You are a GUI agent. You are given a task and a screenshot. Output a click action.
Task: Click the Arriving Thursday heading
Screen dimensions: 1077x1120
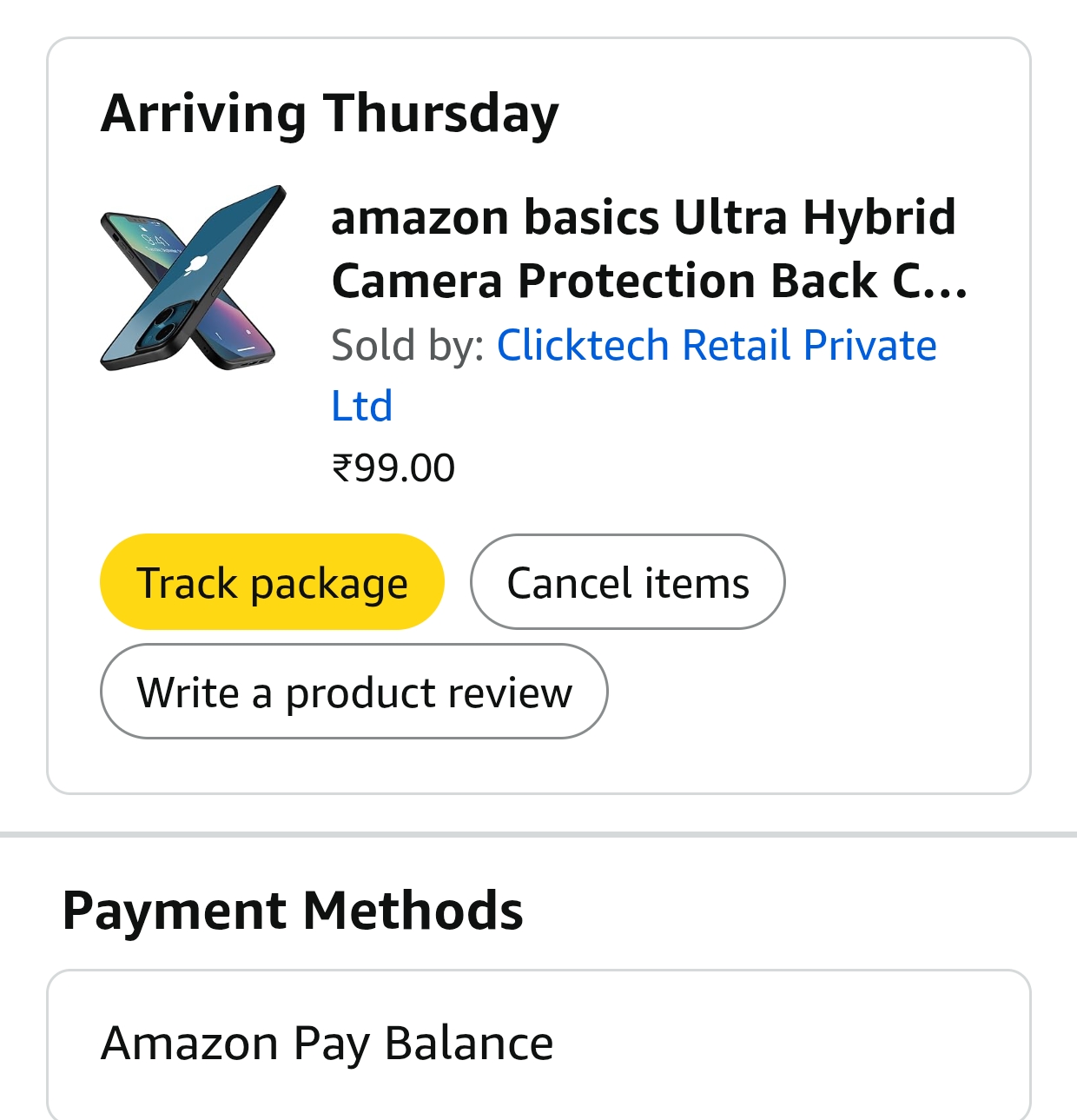click(x=329, y=114)
